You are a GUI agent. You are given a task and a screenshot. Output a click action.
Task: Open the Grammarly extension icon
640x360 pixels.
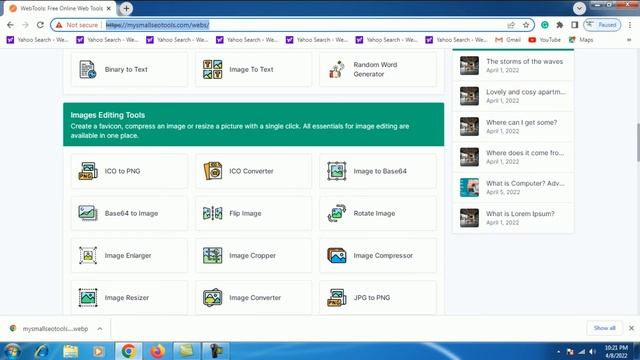[544, 25]
